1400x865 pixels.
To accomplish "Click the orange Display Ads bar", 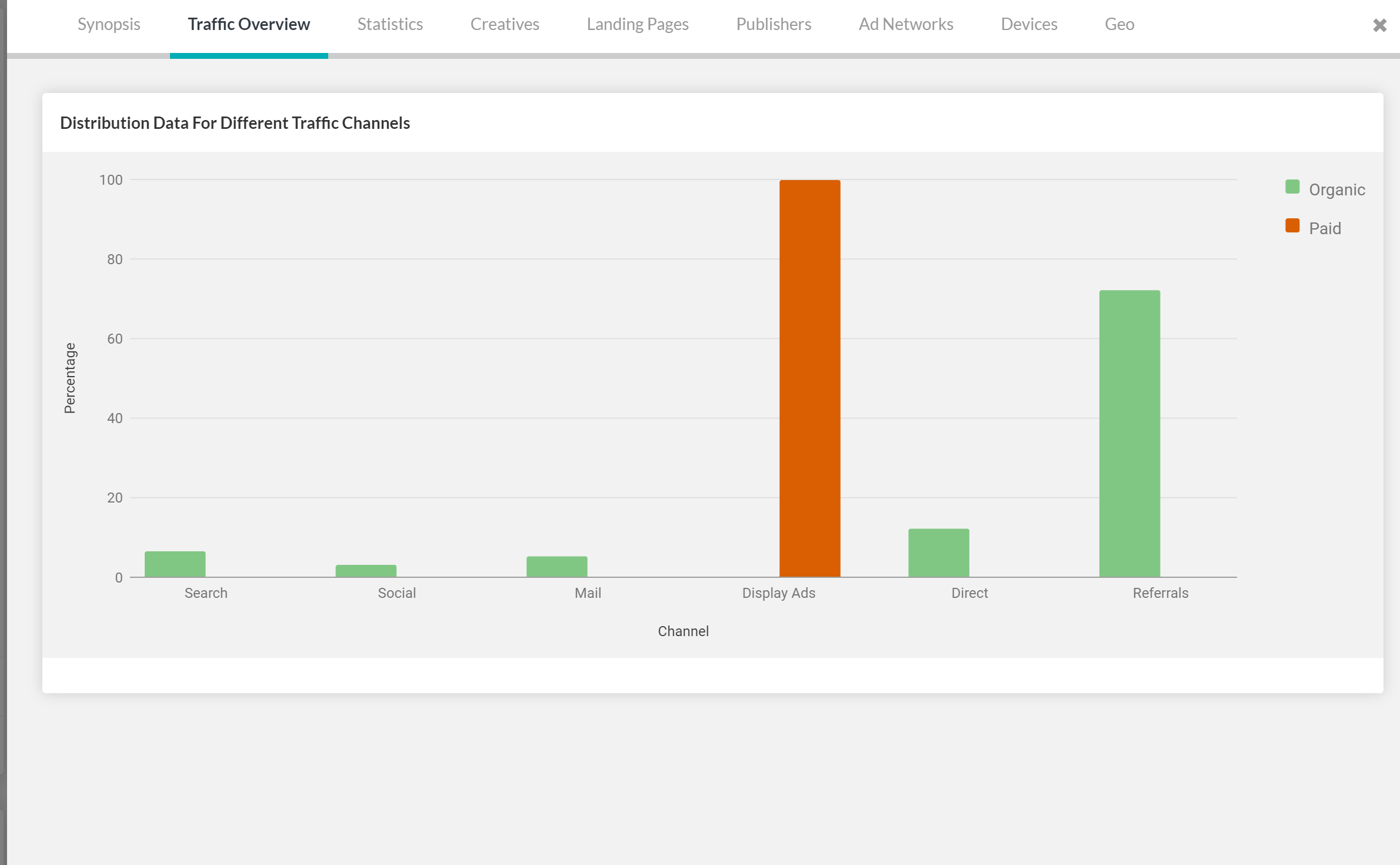I will point(809,378).
